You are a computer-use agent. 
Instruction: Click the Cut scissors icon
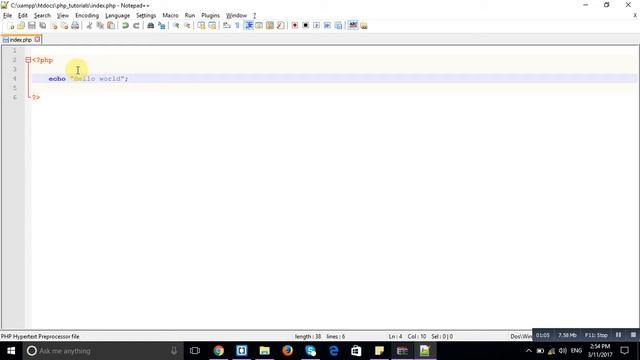click(x=89, y=26)
